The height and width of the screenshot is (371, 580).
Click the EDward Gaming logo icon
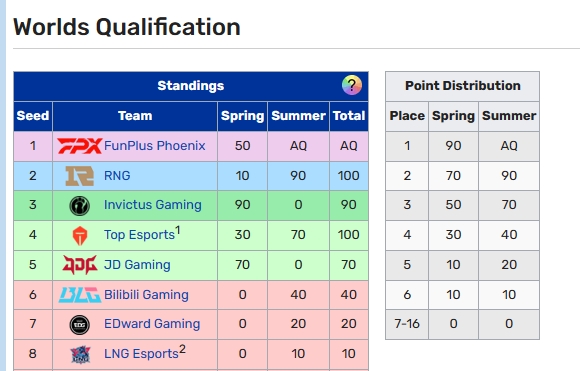(x=80, y=324)
